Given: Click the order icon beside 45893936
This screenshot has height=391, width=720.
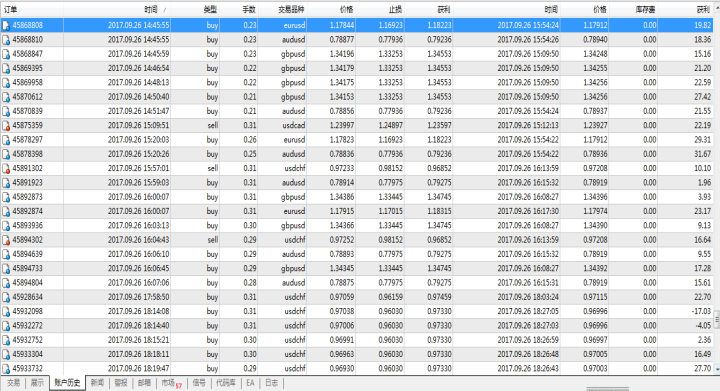Looking at the screenshot, I should [x=6, y=226].
